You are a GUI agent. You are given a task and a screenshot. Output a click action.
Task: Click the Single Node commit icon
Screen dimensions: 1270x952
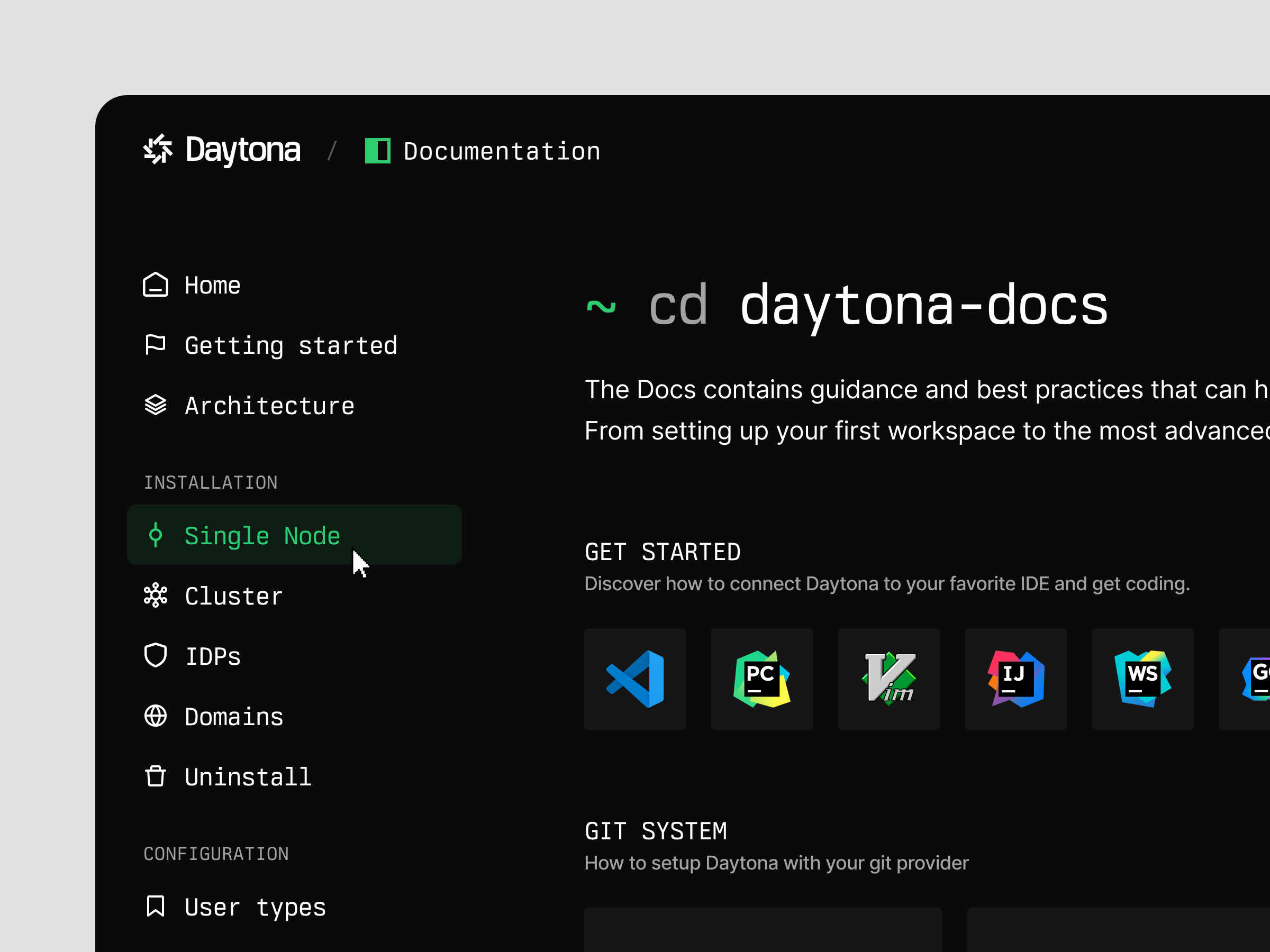coord(156,535)
